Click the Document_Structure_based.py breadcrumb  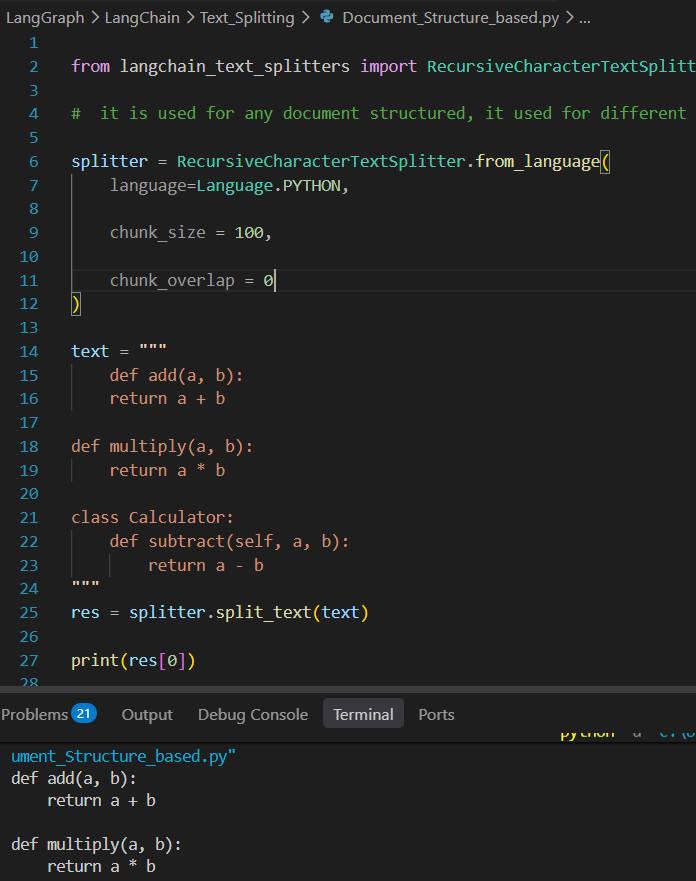(x=451, y=18)
